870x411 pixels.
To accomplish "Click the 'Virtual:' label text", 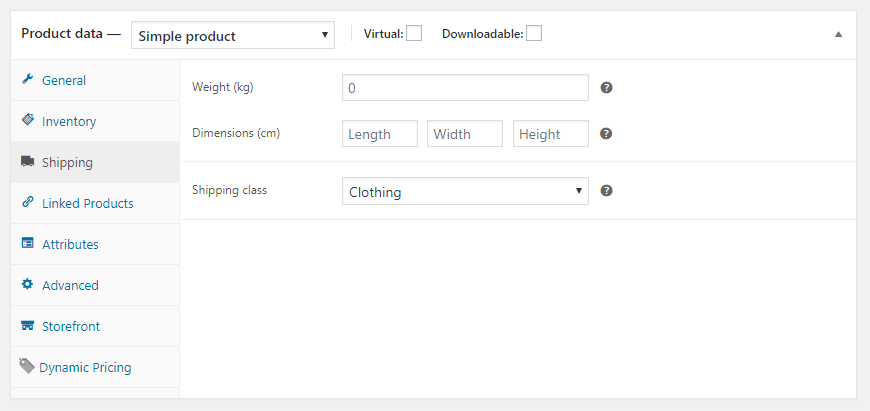I will coord(383,34).
